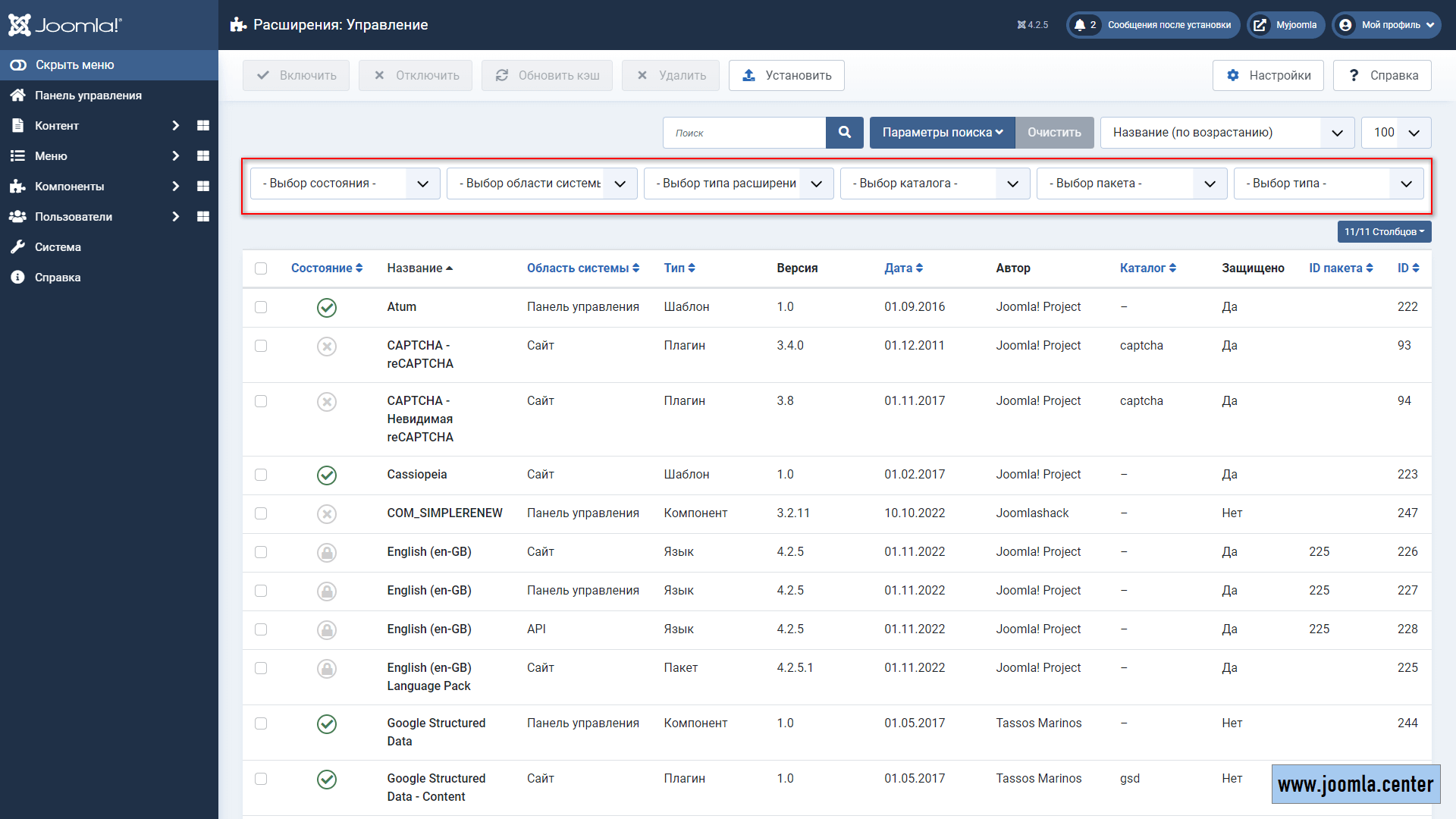Open sort order dropdown by name ascending
The width and height of the screenshot is (1456, 819).
click(1226, 133)
